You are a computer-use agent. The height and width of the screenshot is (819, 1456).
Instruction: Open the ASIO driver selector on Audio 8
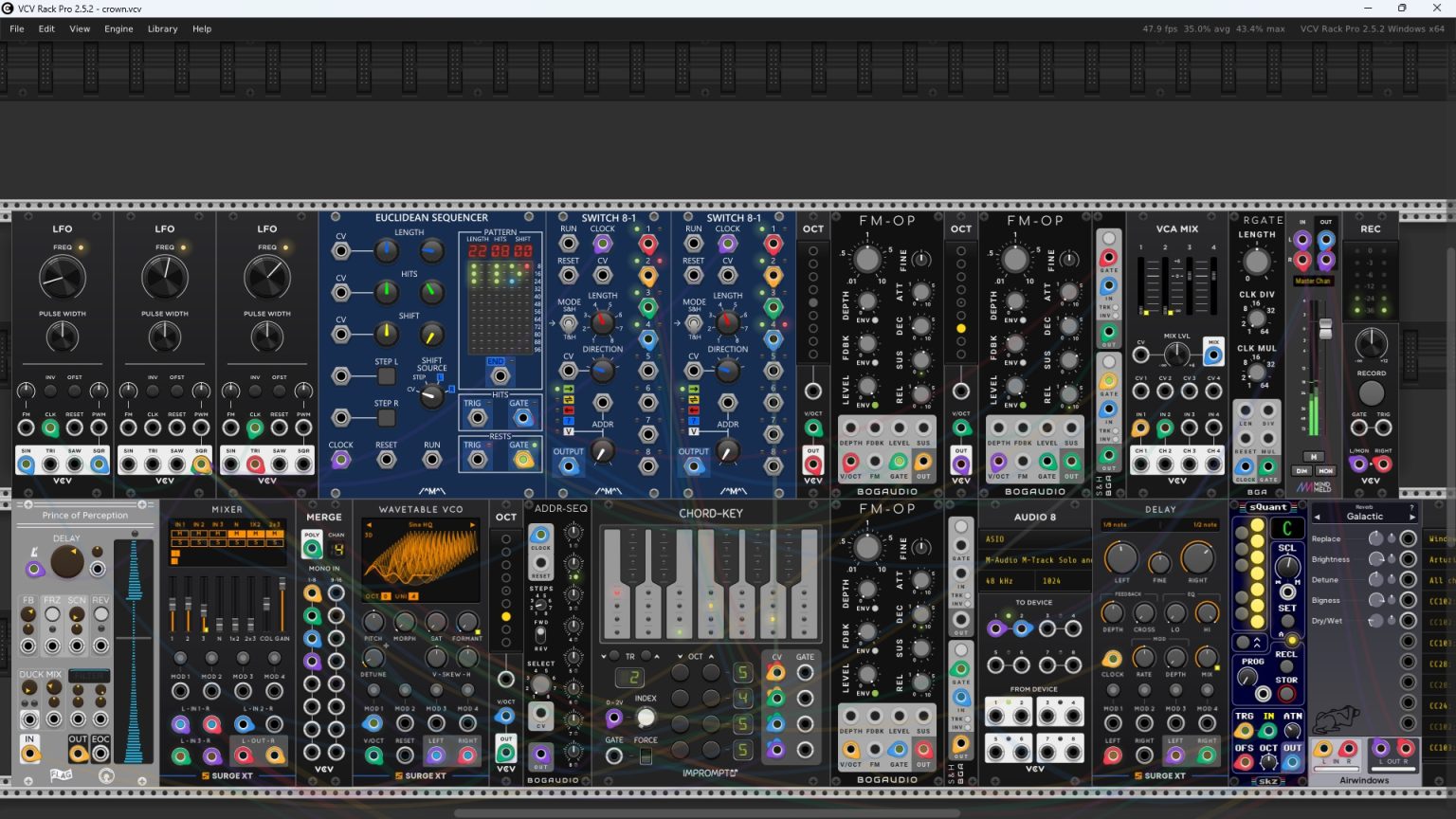coord(1035,538)
